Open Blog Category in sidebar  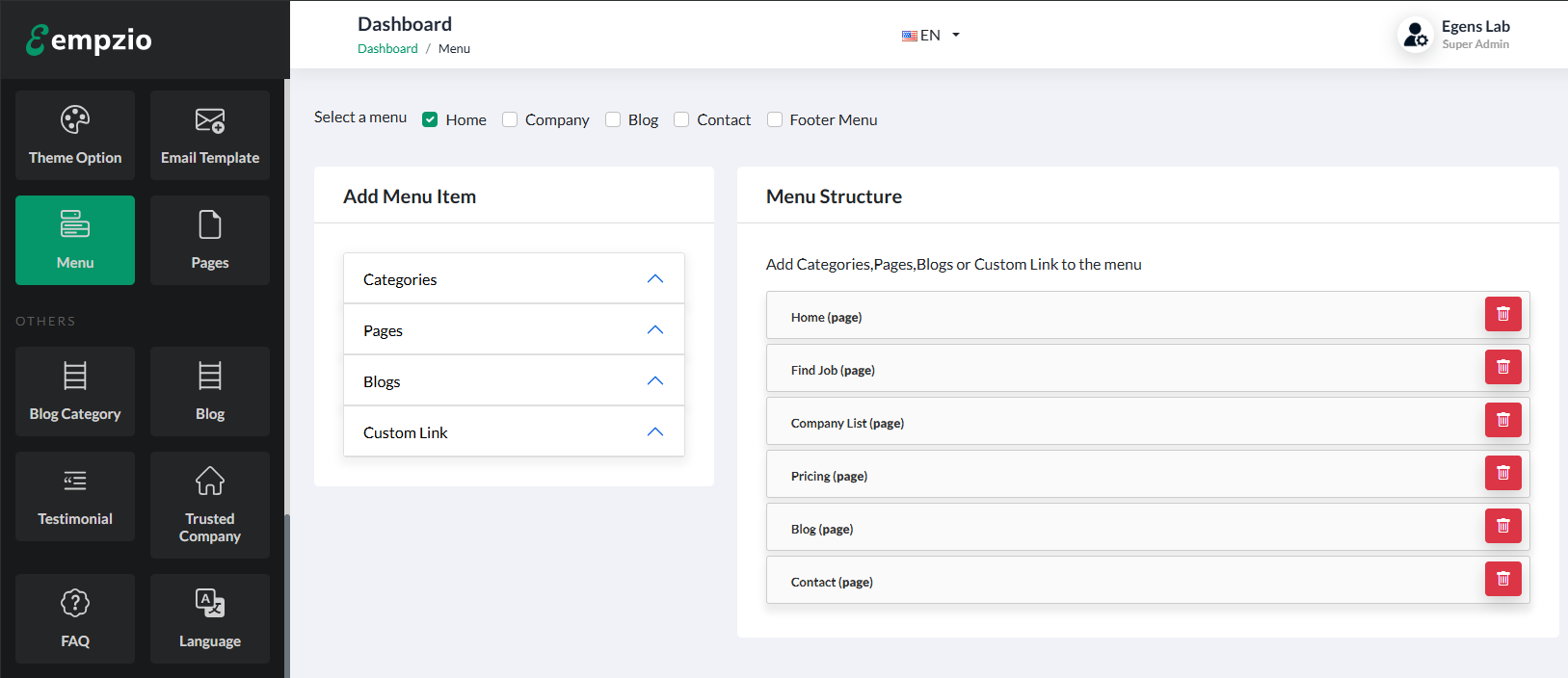click(75, 391)
